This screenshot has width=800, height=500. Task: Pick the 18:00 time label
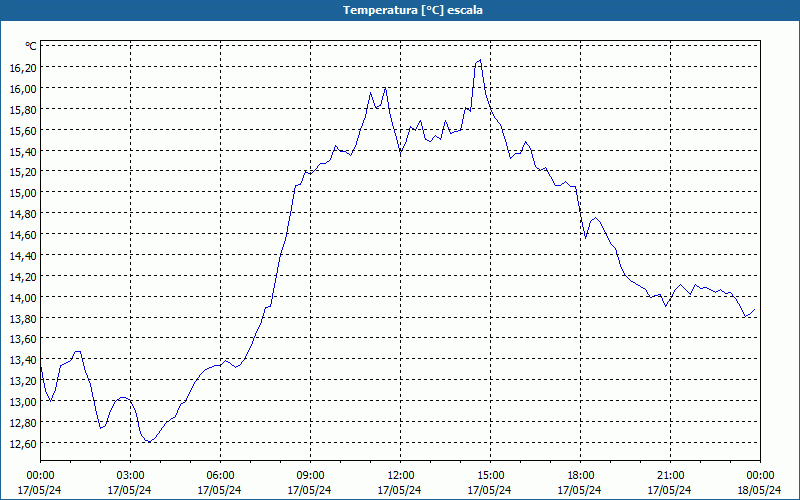click(x=581, y=475)
